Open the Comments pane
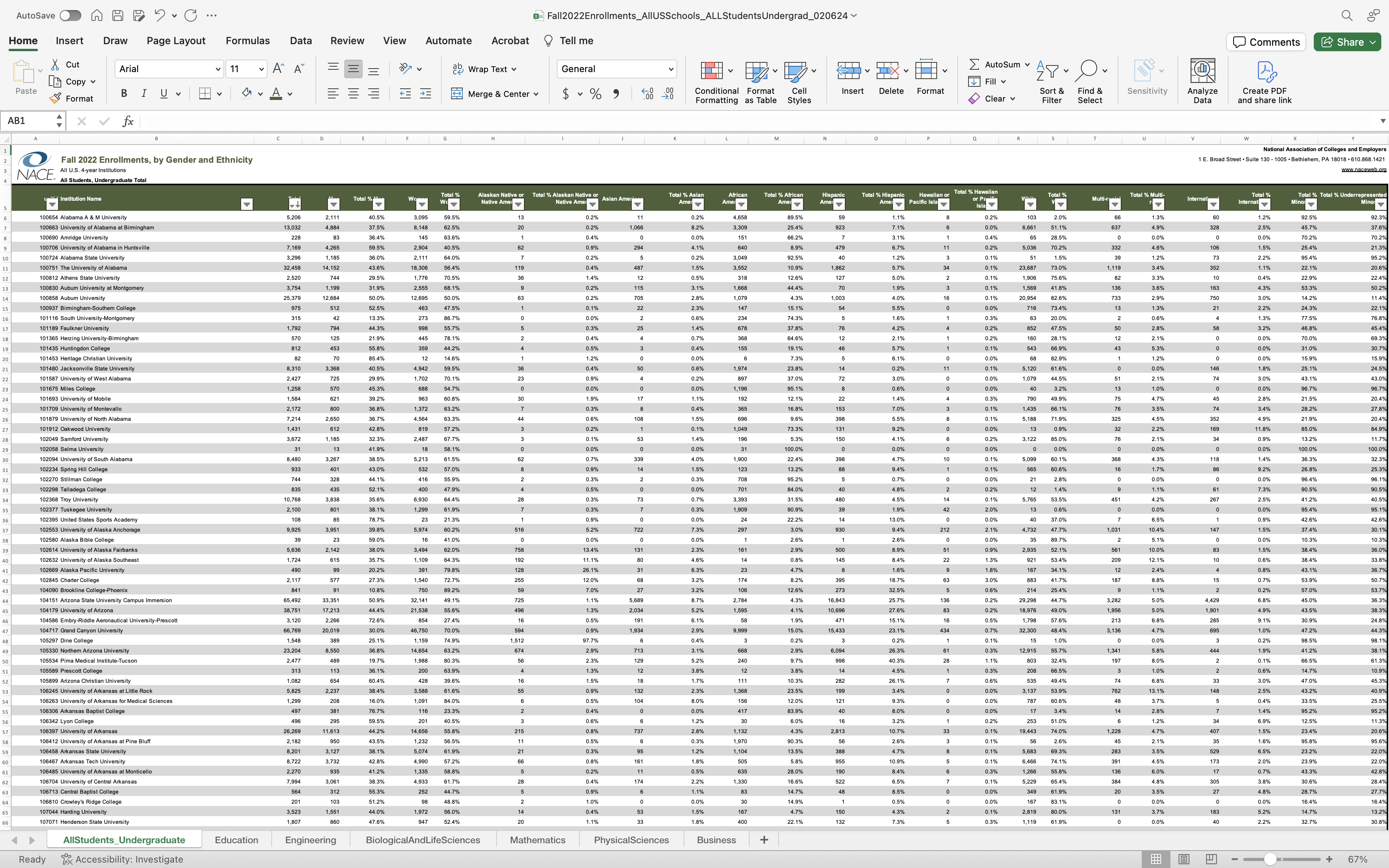 pyautogui.click(x=1266, y=42)
